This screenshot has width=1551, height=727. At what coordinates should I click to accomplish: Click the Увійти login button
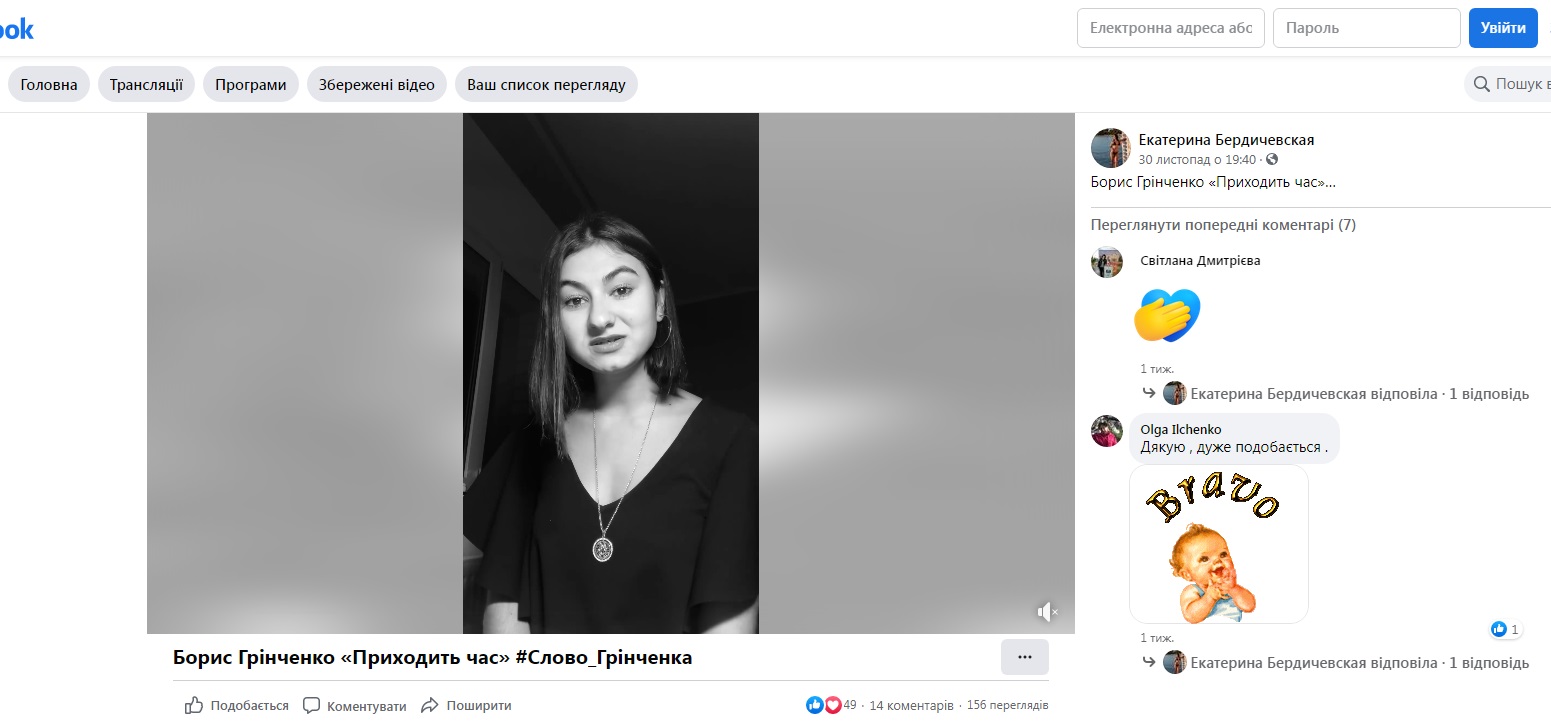(x=1503, y=28)
